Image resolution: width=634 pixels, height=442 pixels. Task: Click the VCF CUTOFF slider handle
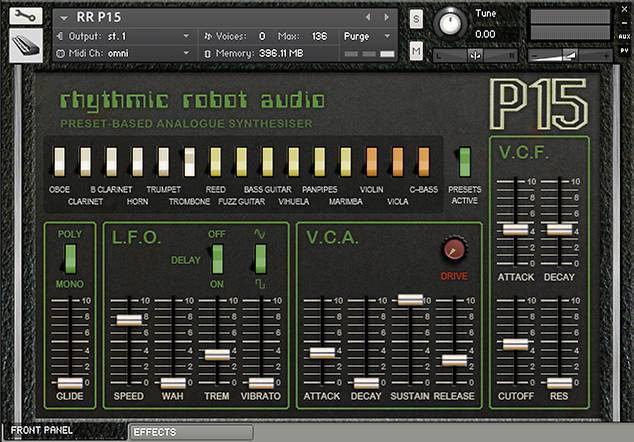pos(516,344)
